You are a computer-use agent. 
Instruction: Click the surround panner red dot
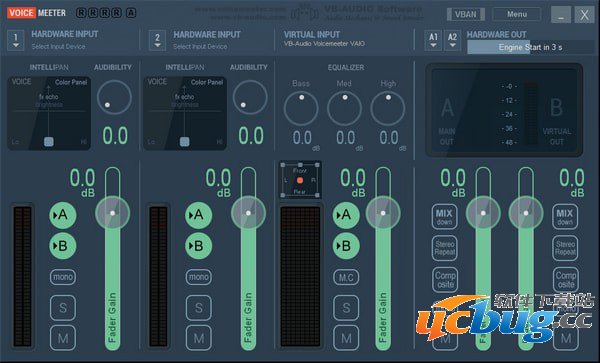(x=300, y=180)
